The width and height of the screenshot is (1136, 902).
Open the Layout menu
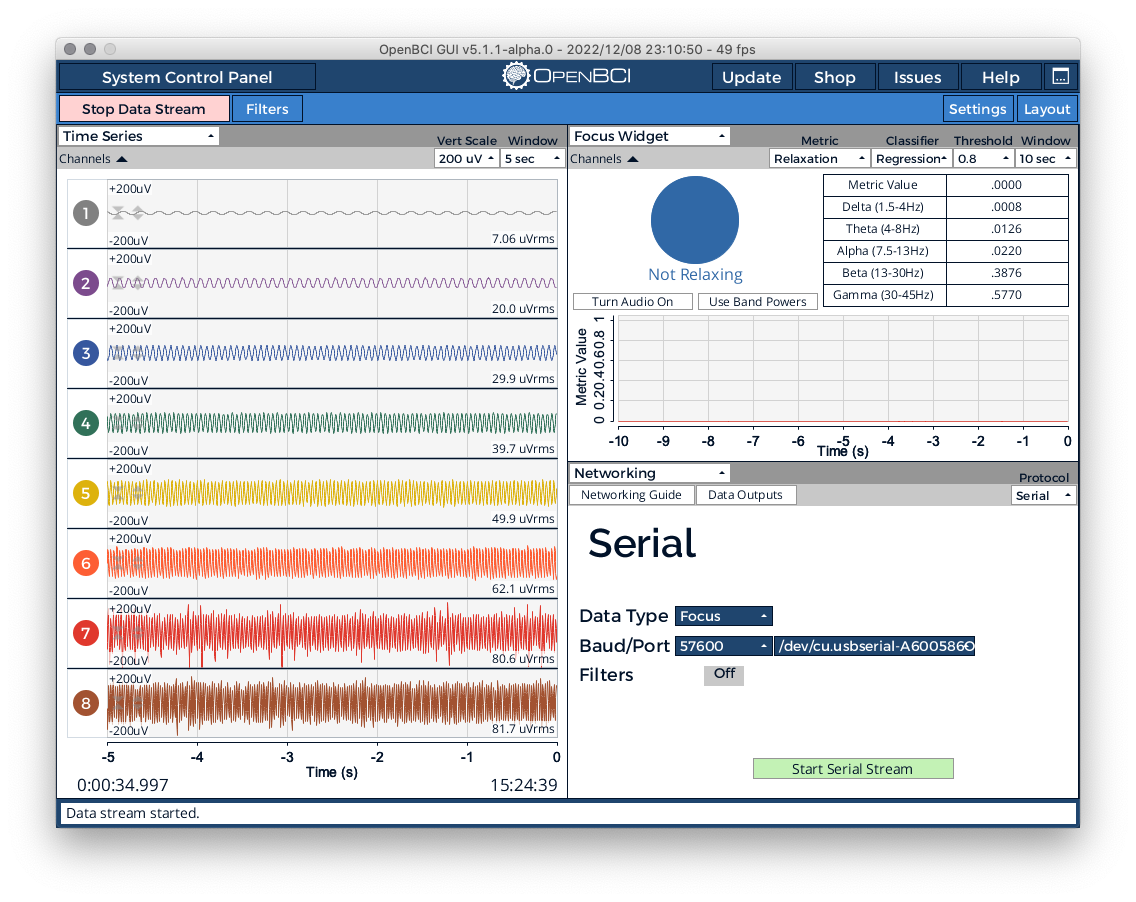coord(1047,109)
